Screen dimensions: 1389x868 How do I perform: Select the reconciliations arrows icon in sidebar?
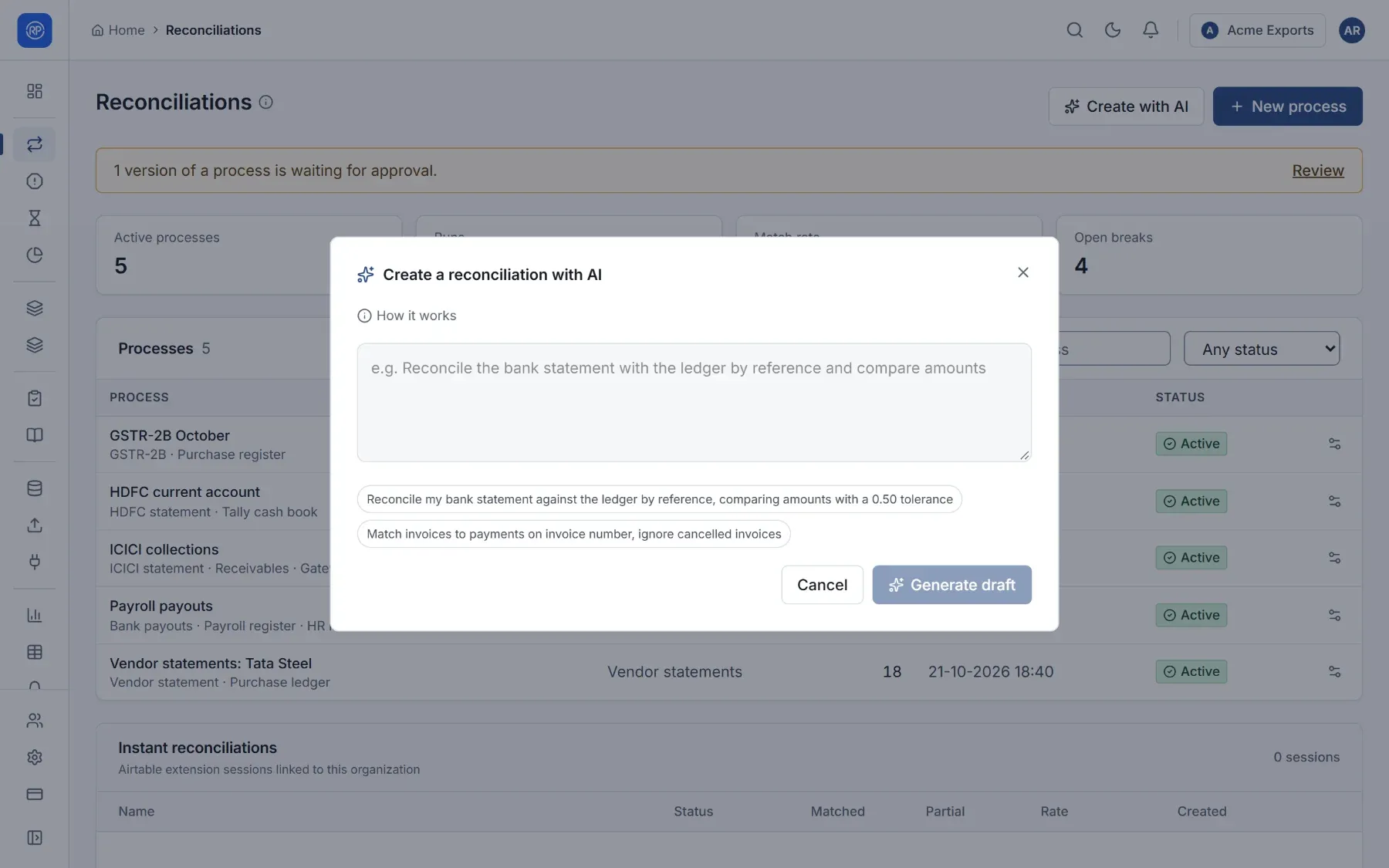pos(34,144)
